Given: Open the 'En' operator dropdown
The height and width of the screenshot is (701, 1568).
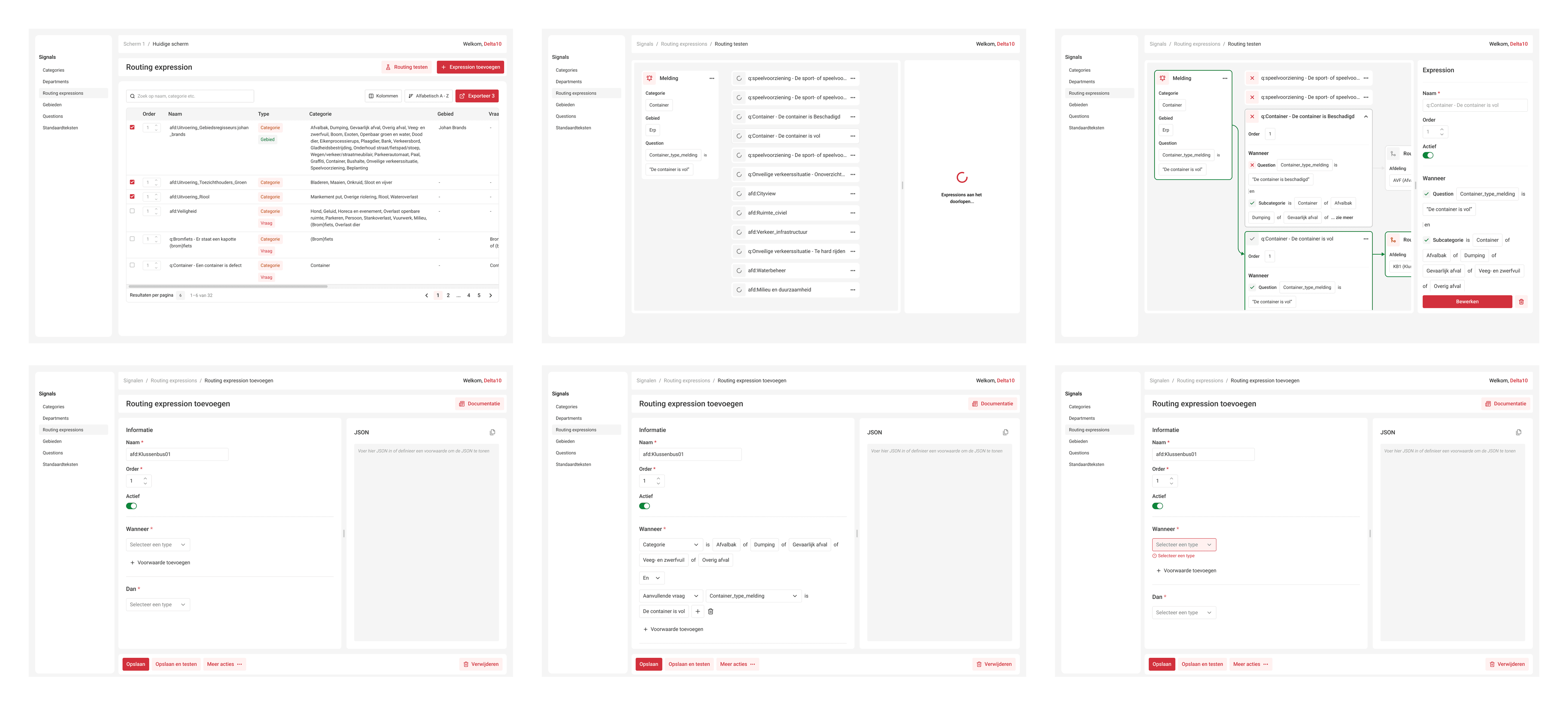Looking at the screenshot, I should point(652,578).
